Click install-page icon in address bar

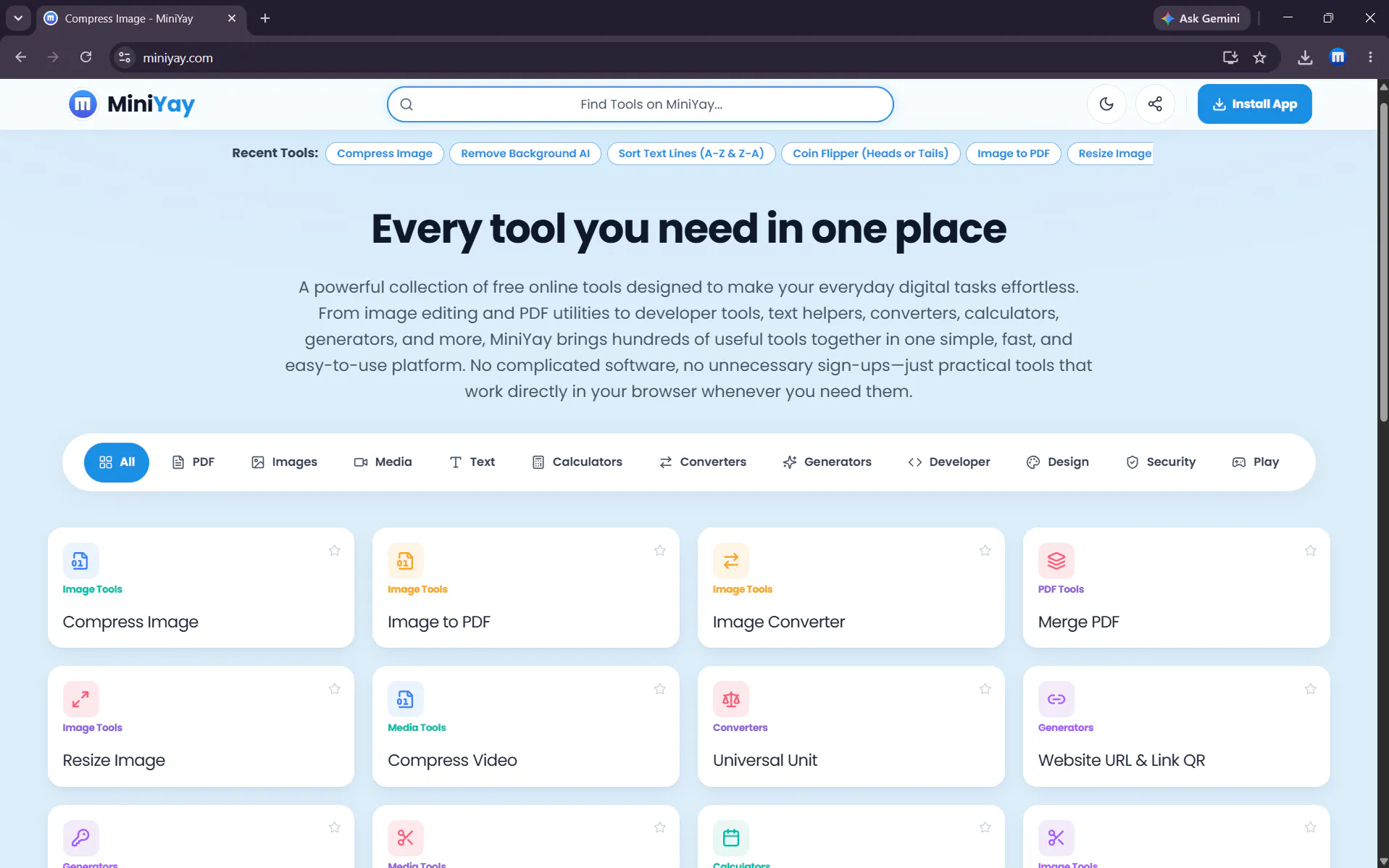[1230, 57]
